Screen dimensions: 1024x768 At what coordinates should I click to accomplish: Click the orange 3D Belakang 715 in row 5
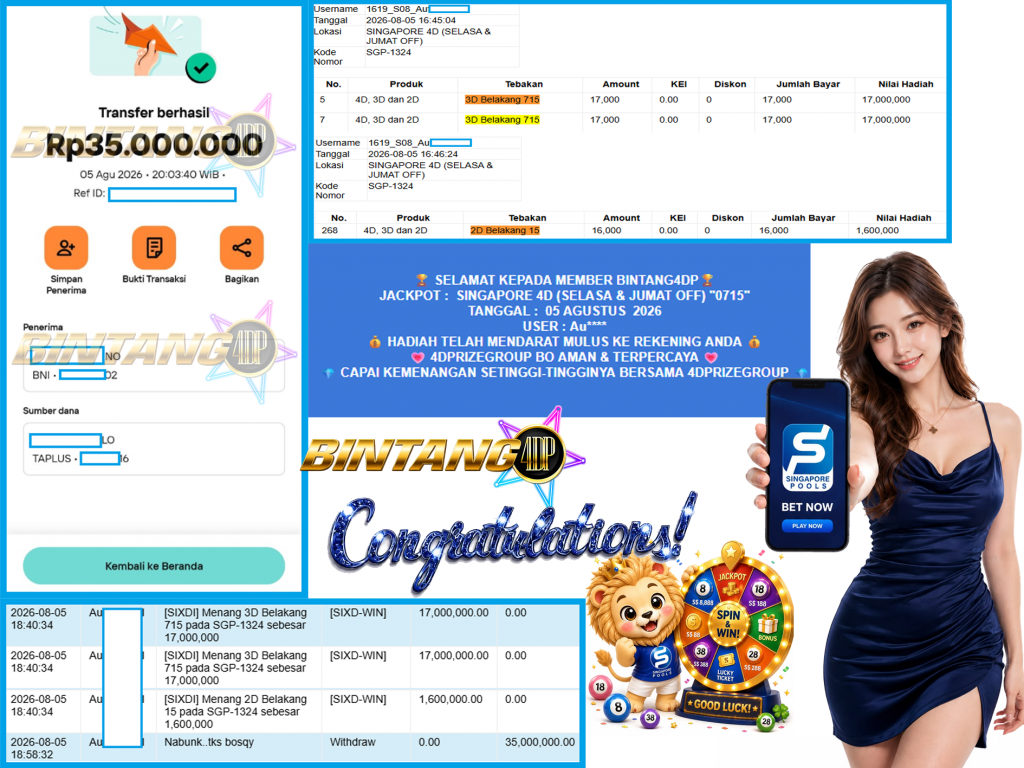click(502, 99)
